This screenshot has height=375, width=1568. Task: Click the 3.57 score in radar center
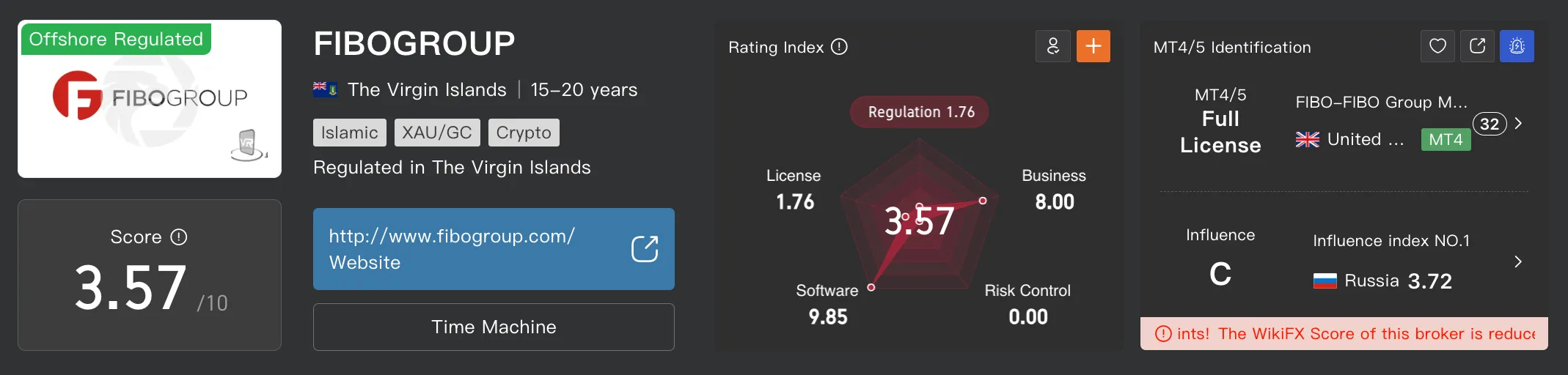pyautogui.click(x=920, y=221)
